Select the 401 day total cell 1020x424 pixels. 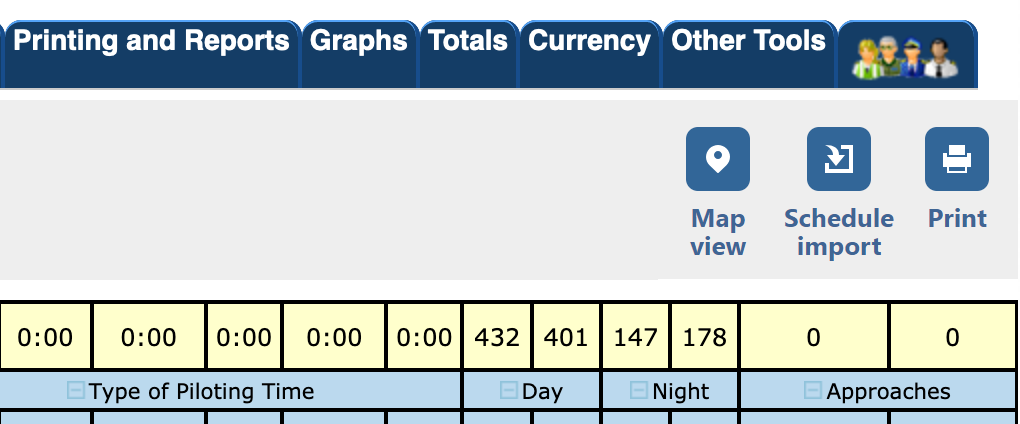click(566, 337)
